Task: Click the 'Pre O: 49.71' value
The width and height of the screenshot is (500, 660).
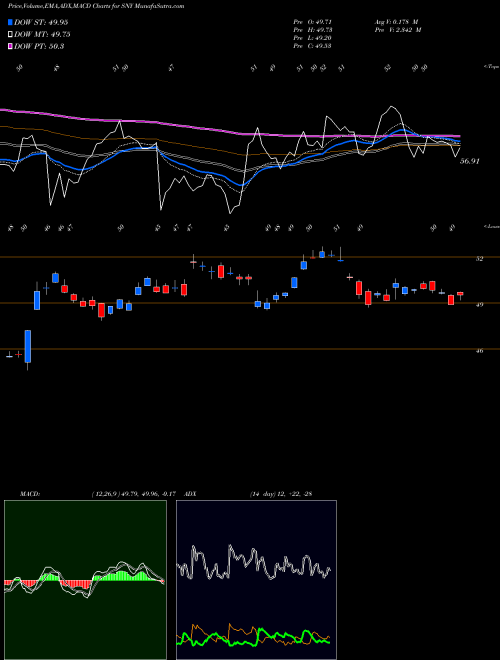Action: (x=312, y=21)
